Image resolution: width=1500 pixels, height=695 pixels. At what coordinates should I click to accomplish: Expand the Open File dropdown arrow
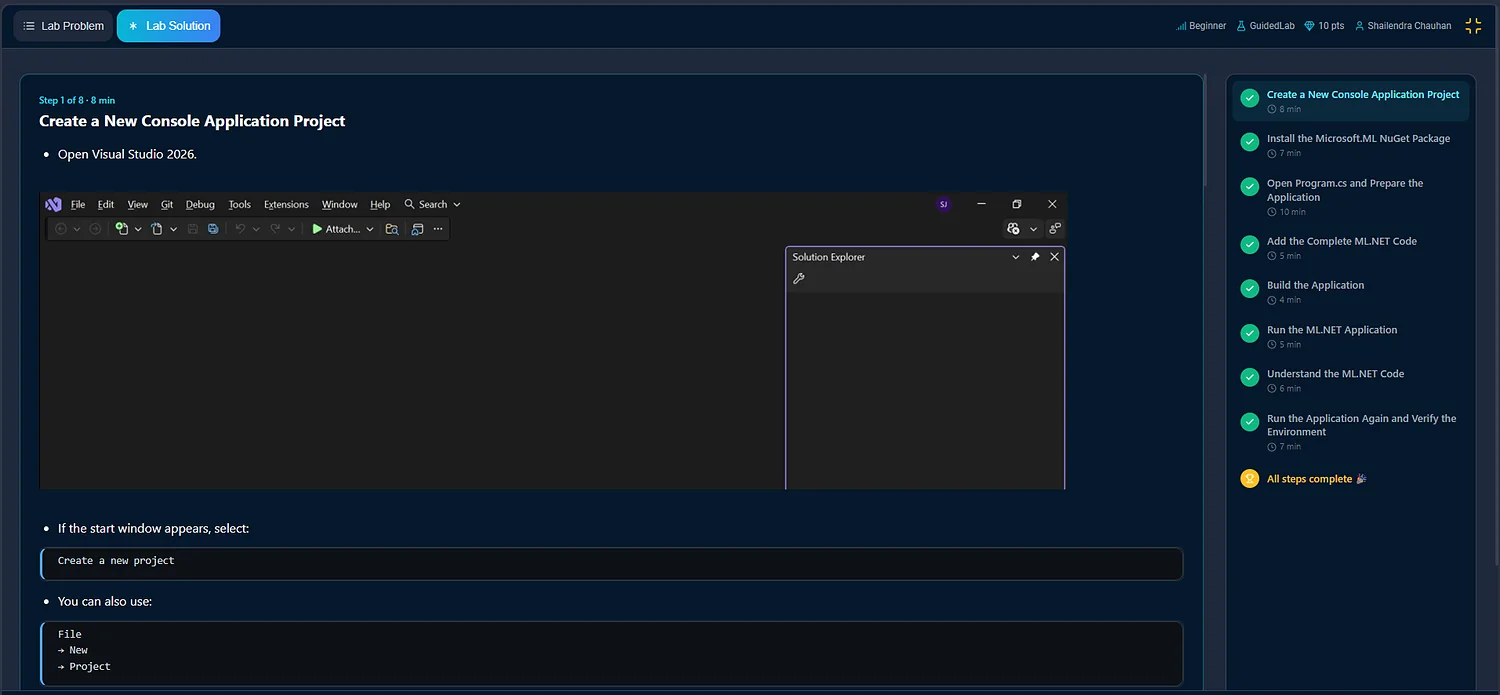(173, 229)
